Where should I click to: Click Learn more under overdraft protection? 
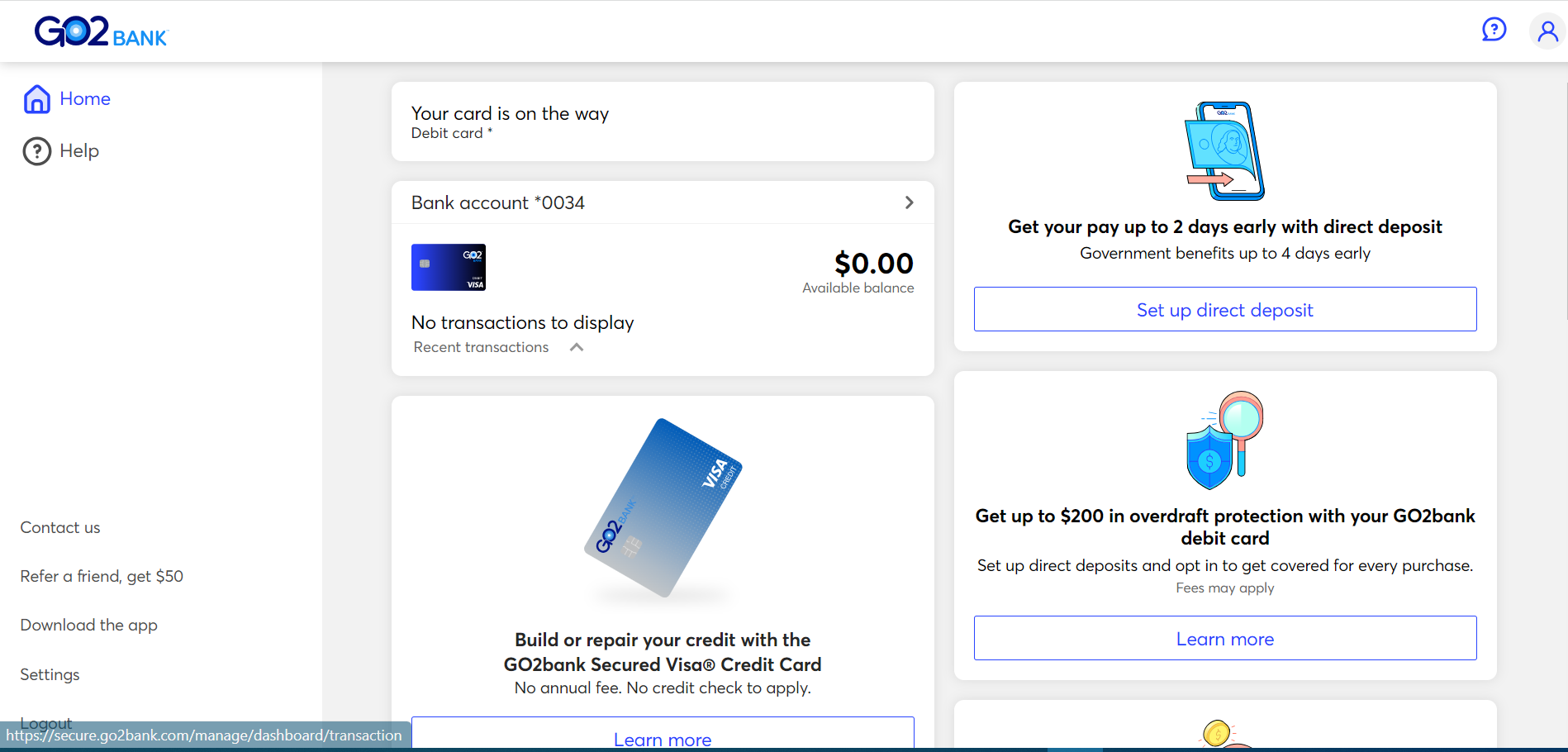coord(1225,638)
